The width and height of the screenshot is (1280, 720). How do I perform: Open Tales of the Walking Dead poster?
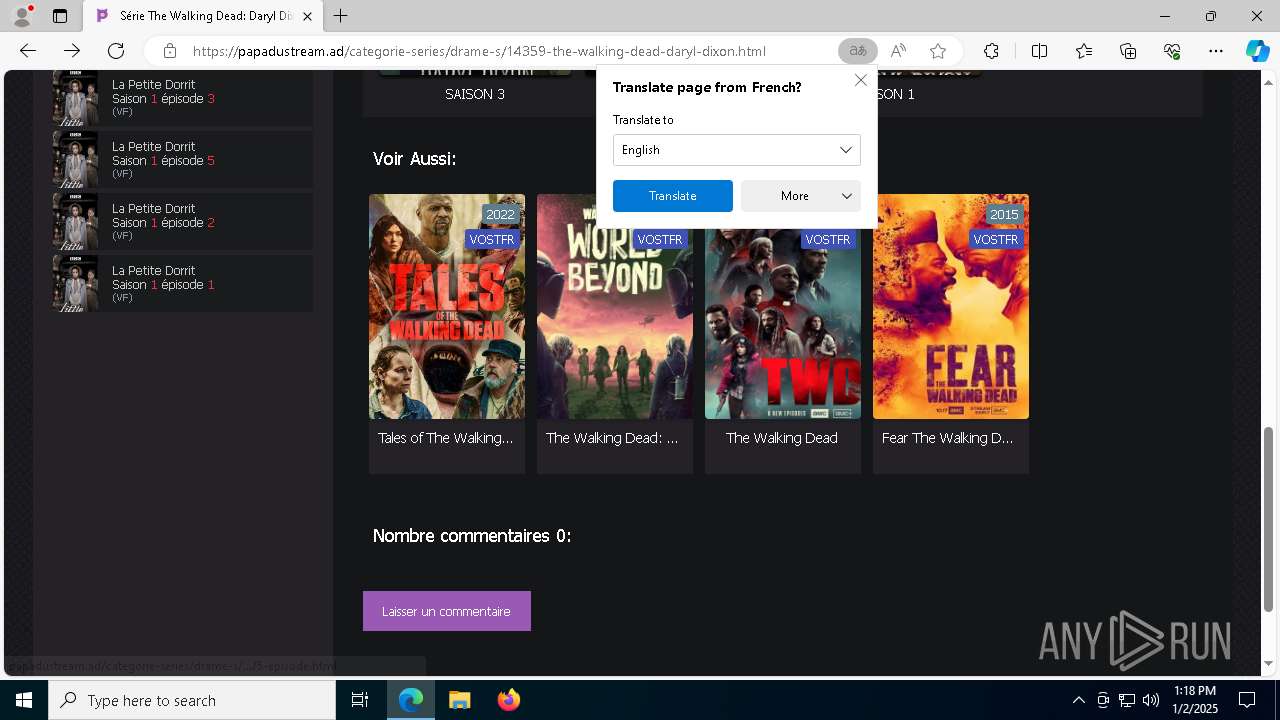tap(447, 306)
